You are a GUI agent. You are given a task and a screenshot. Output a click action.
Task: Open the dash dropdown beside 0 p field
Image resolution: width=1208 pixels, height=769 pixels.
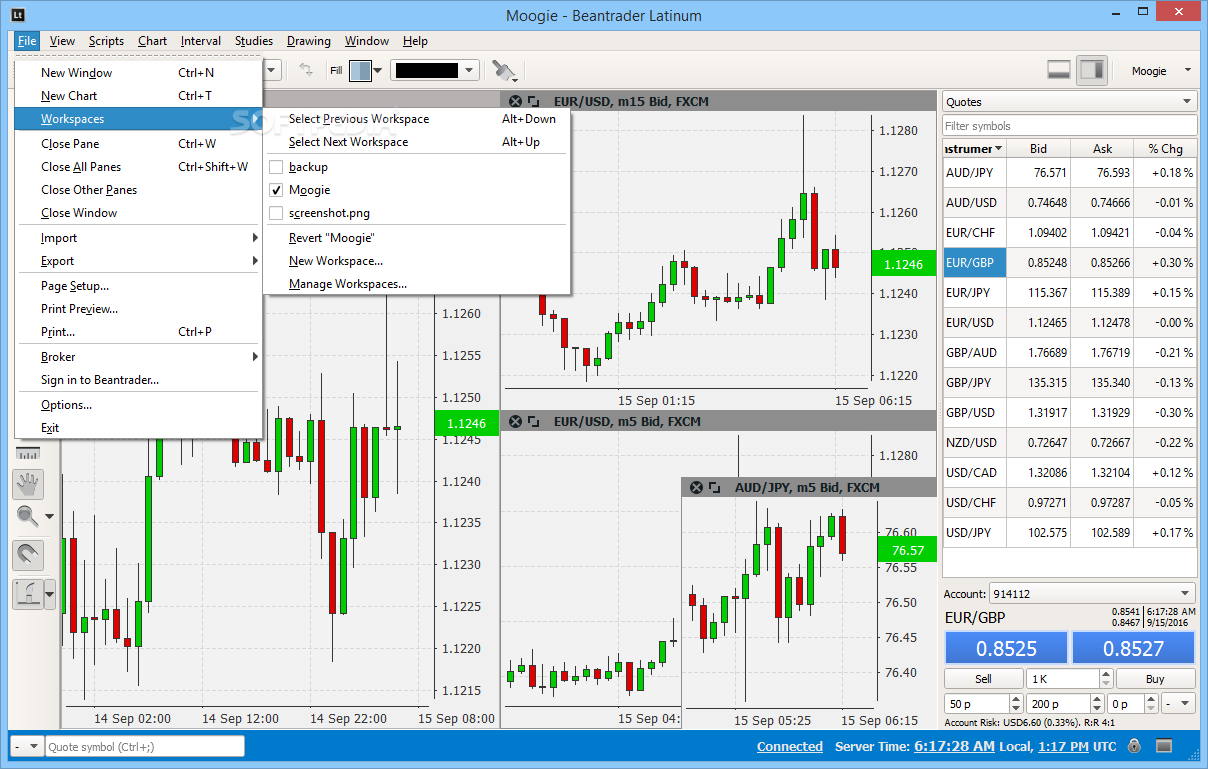coord(1180,704)
